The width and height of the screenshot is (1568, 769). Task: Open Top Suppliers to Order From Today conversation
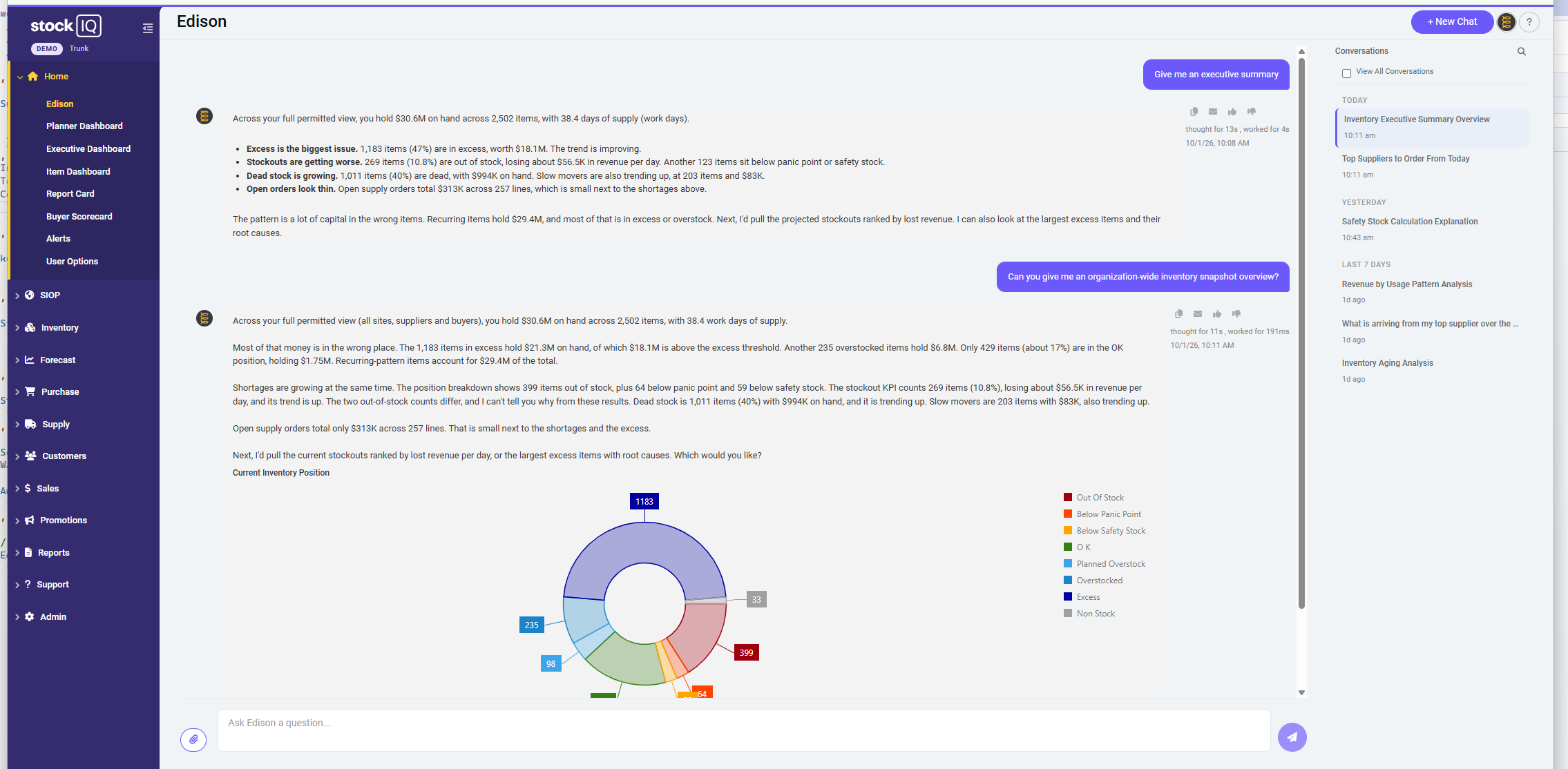click(1431, 166)
